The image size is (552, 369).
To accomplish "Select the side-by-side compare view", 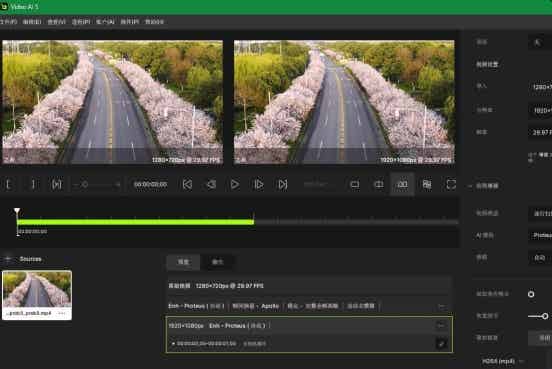I will pos(402,184).
